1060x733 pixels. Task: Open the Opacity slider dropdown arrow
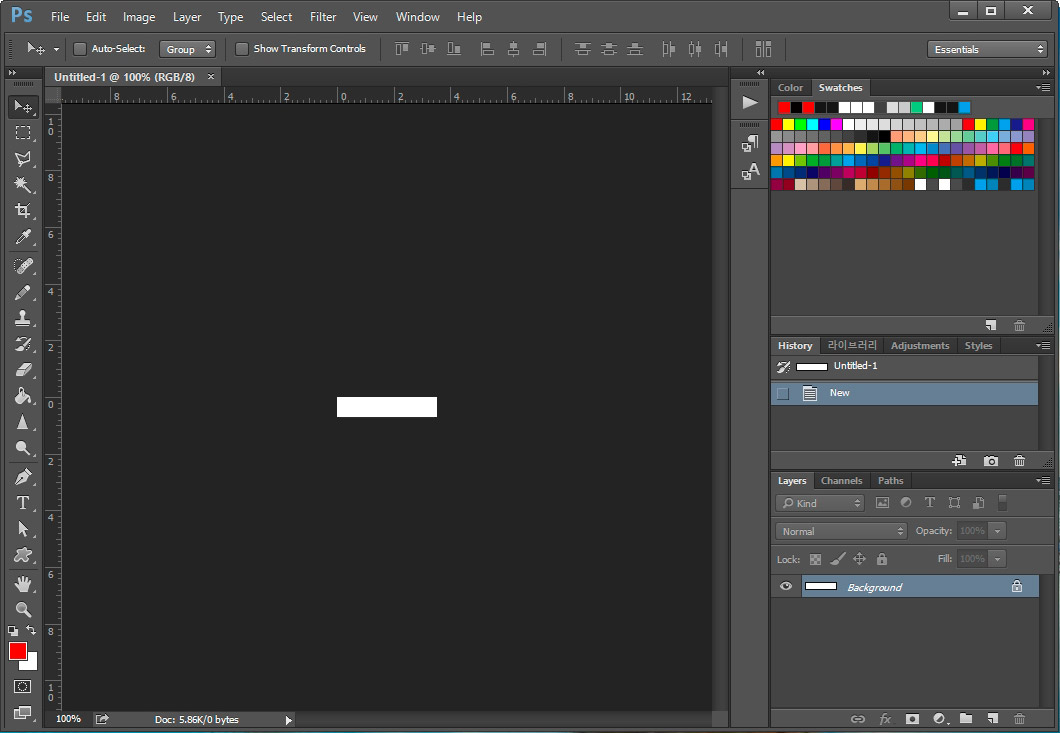(x=997, y=531)
